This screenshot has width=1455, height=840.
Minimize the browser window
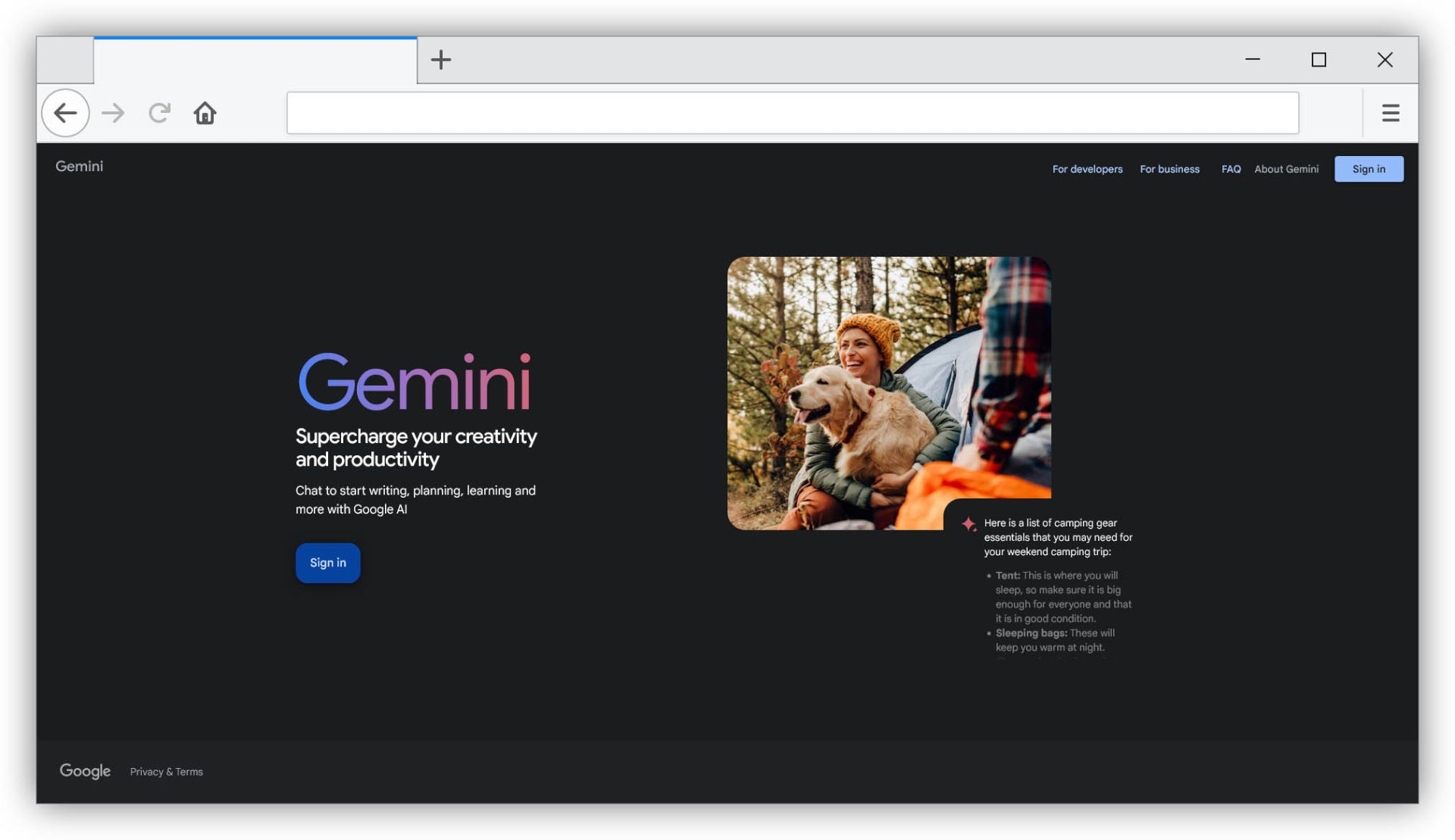[1253, 60]
